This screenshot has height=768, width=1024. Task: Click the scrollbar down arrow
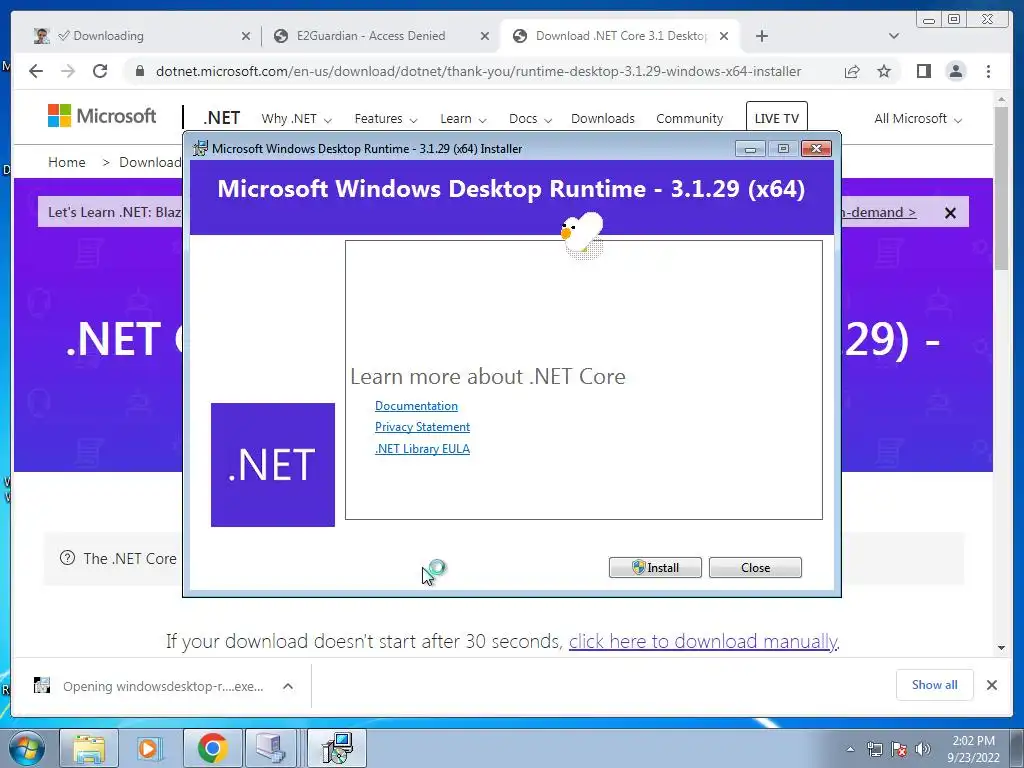click(1001, 648)
